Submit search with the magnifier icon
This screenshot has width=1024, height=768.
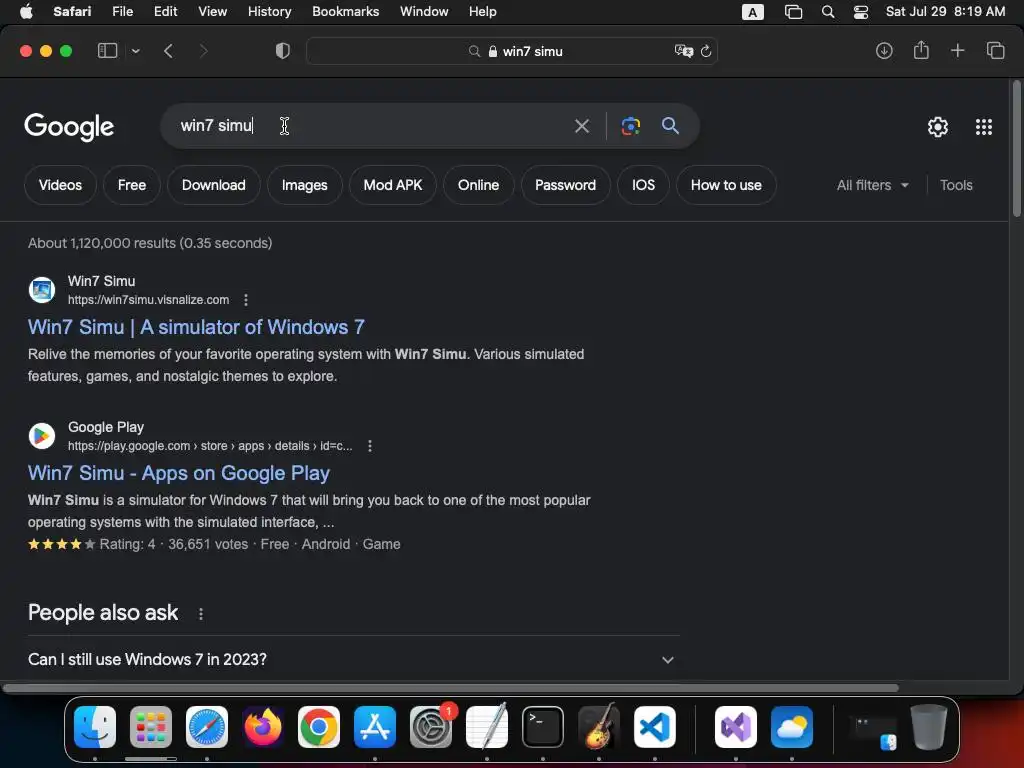pos(670,125)
